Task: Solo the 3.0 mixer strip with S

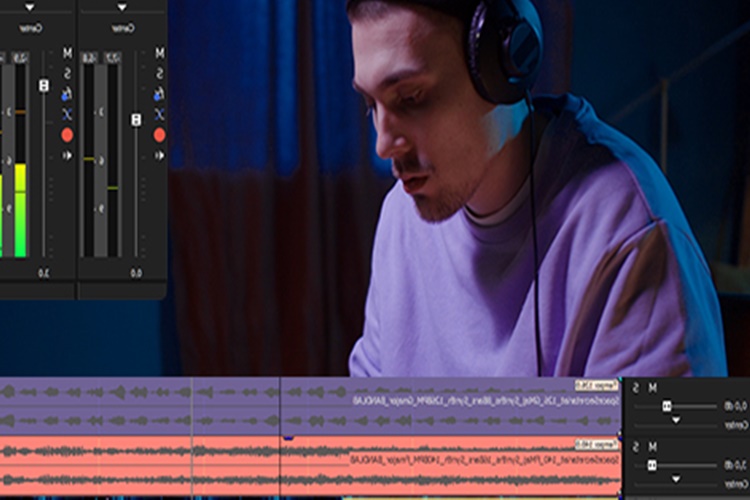Action: 67,73
